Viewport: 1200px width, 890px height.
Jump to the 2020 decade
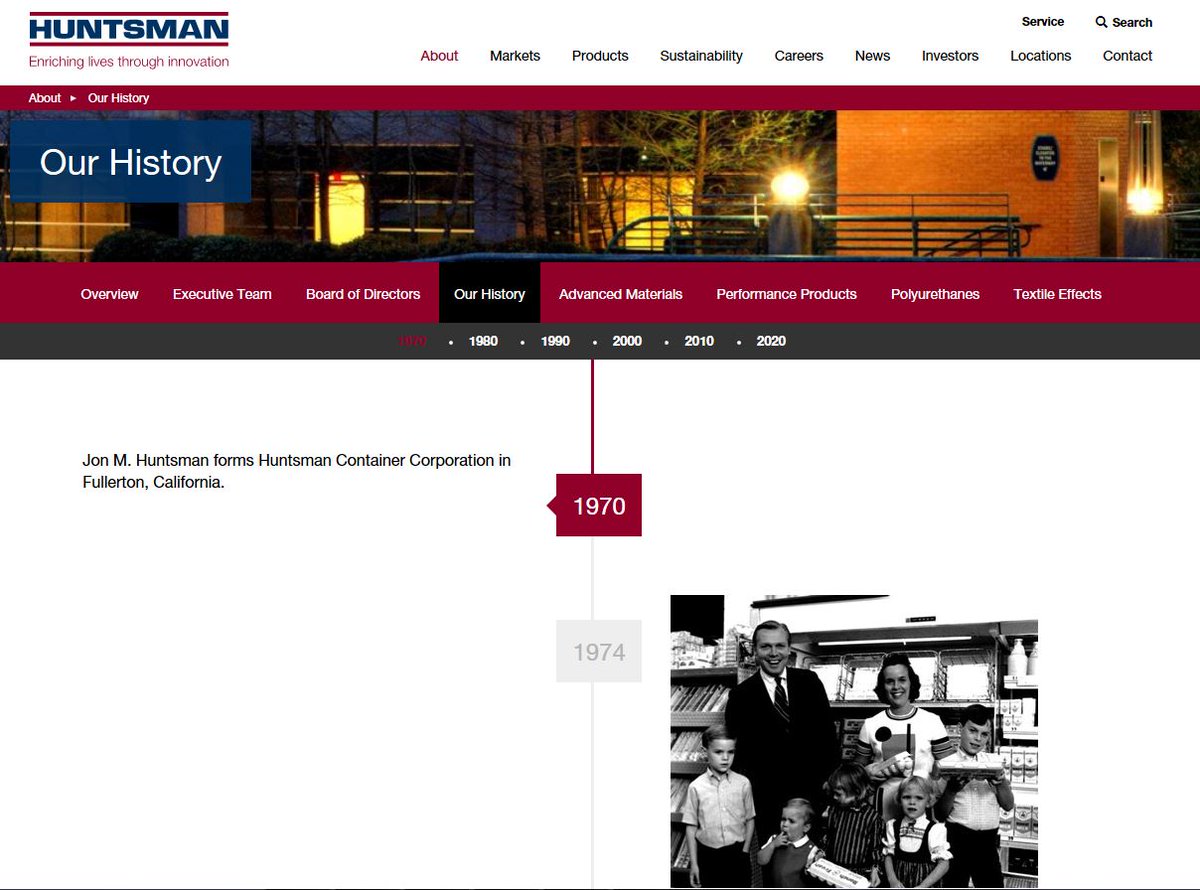click(771, 341)
